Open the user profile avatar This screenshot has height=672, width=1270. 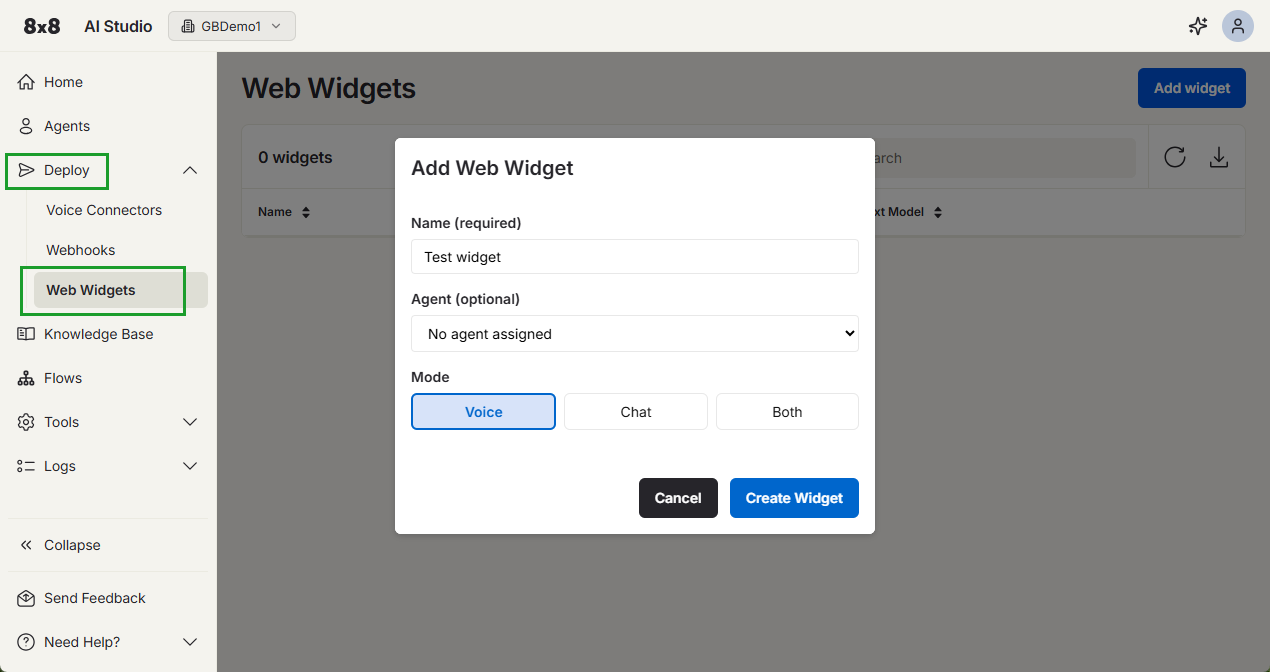[x=1238, y=27]
